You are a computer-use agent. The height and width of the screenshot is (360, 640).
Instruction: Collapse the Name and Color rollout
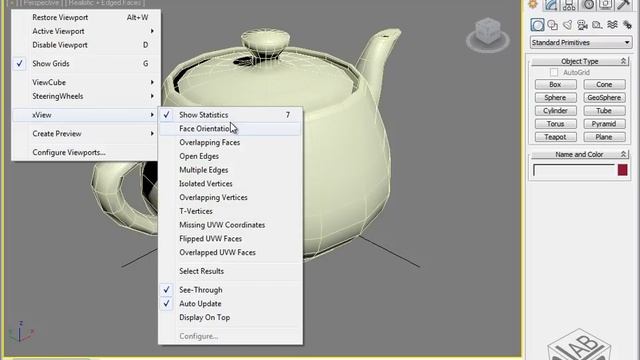pyautogui.click(x=580, y=154)
